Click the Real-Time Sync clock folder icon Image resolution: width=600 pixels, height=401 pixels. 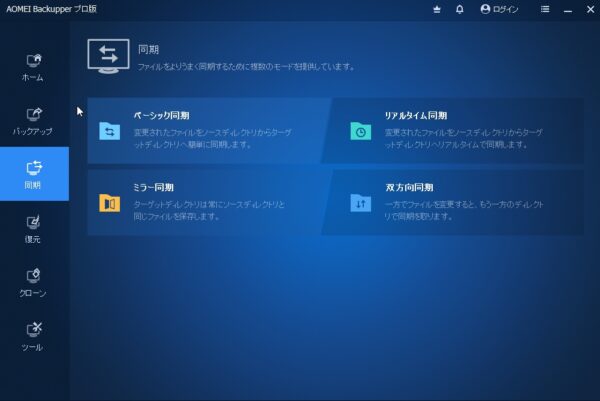tap(360, 131)
